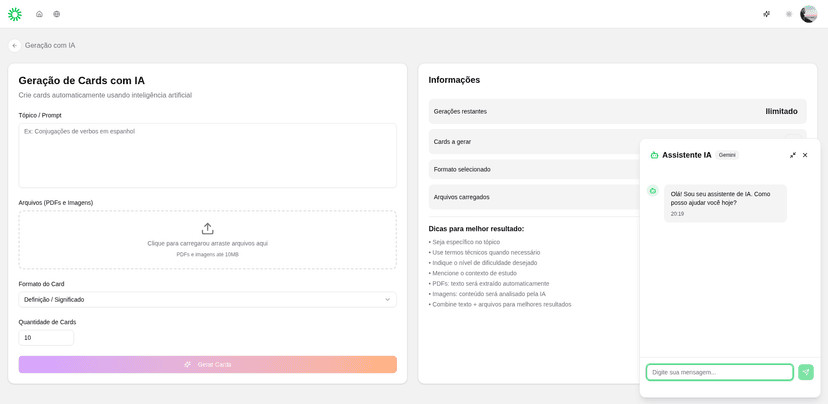Send the chat message with paper-plane button
Image resolution: width=828 pixels, height=404 pixels.
click(805, 372)
